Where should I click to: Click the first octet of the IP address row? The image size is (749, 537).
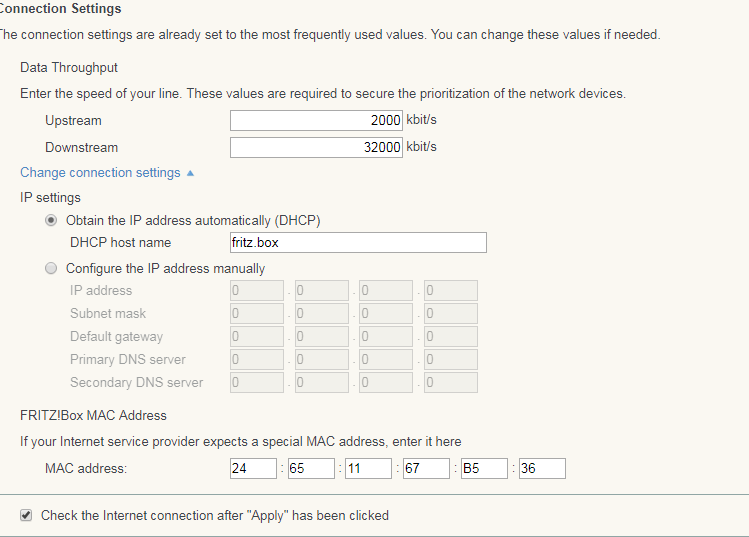(x=257, y=291)
